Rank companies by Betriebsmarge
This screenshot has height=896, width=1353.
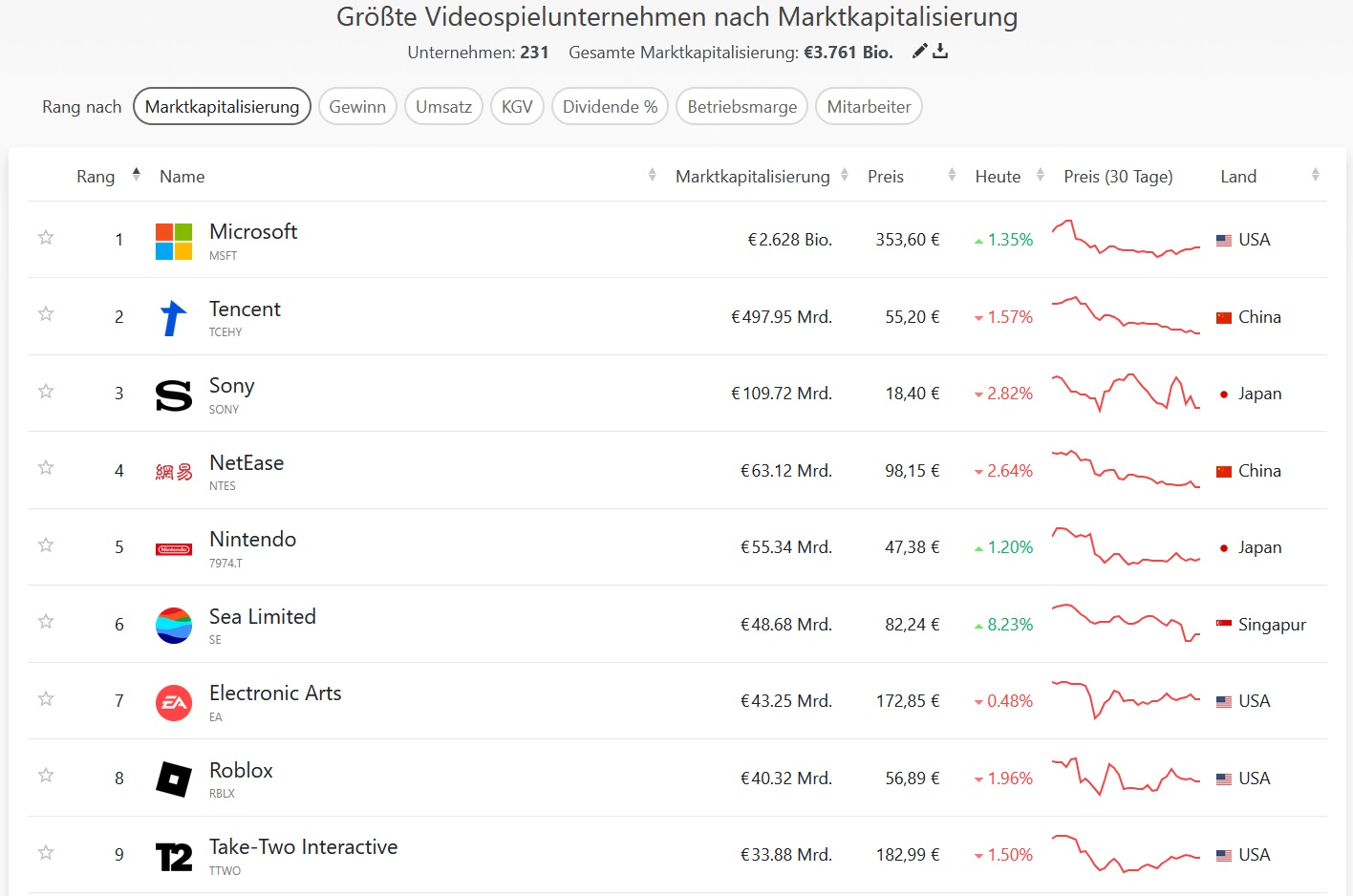coord(742,106)
